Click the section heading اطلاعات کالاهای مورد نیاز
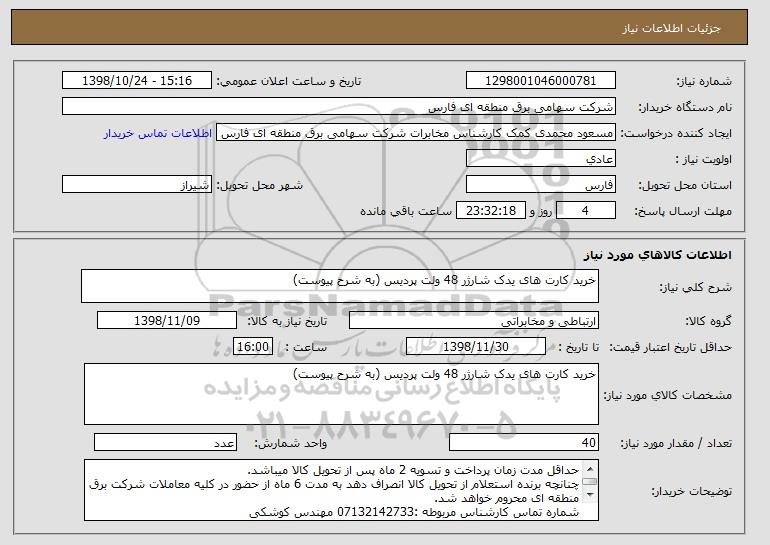Image resolution: width=770 pixels, height=545 pixels. tap(658, 255)
